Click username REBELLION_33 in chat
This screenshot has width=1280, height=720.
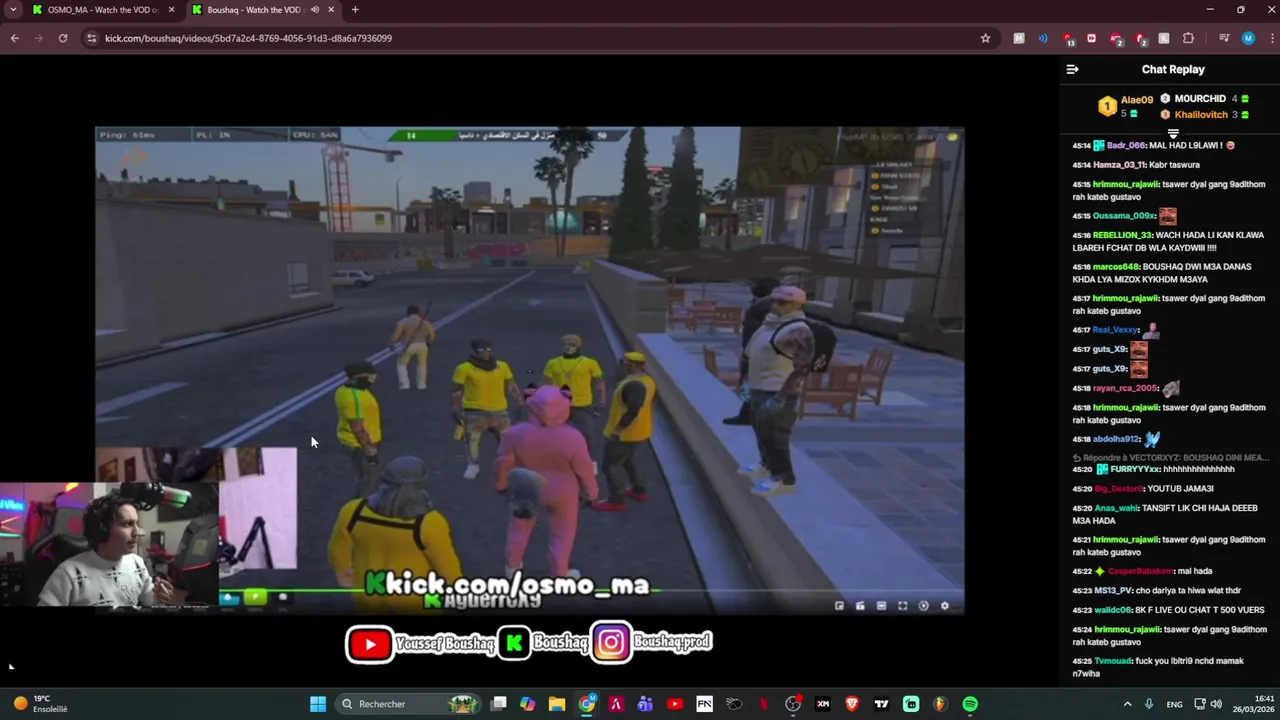1122,235
